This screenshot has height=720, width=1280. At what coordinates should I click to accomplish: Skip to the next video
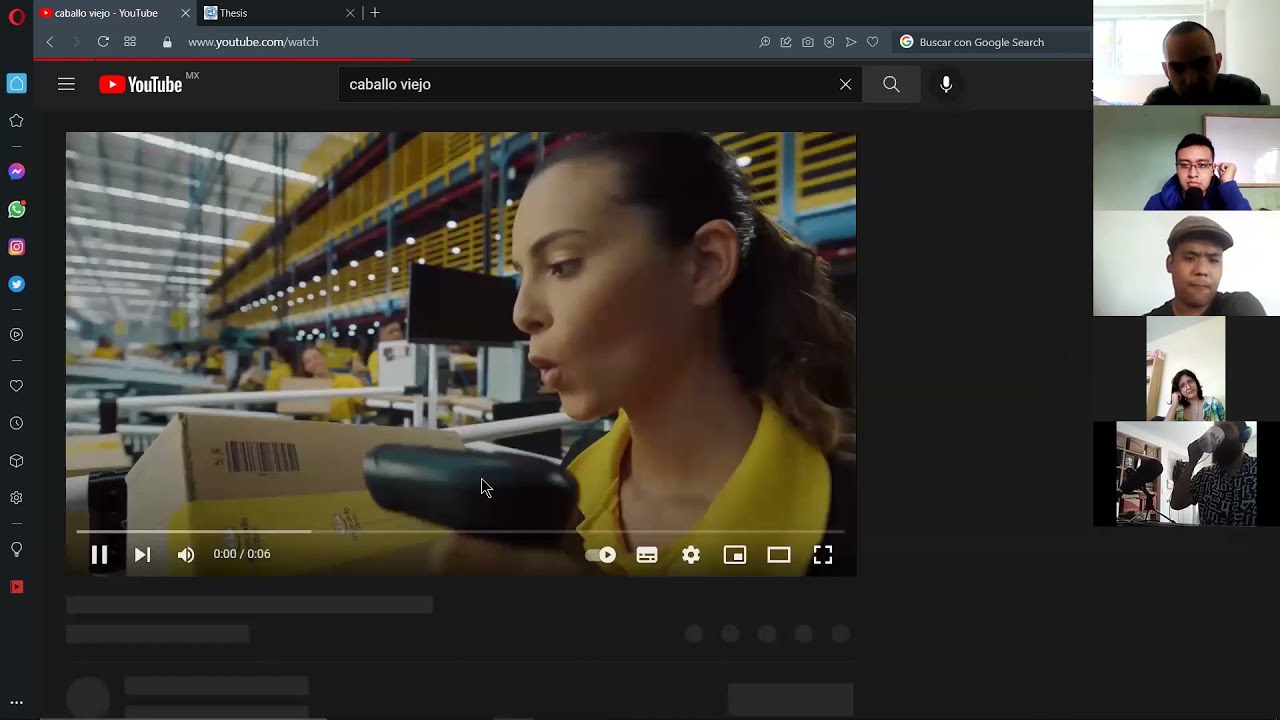142,555
